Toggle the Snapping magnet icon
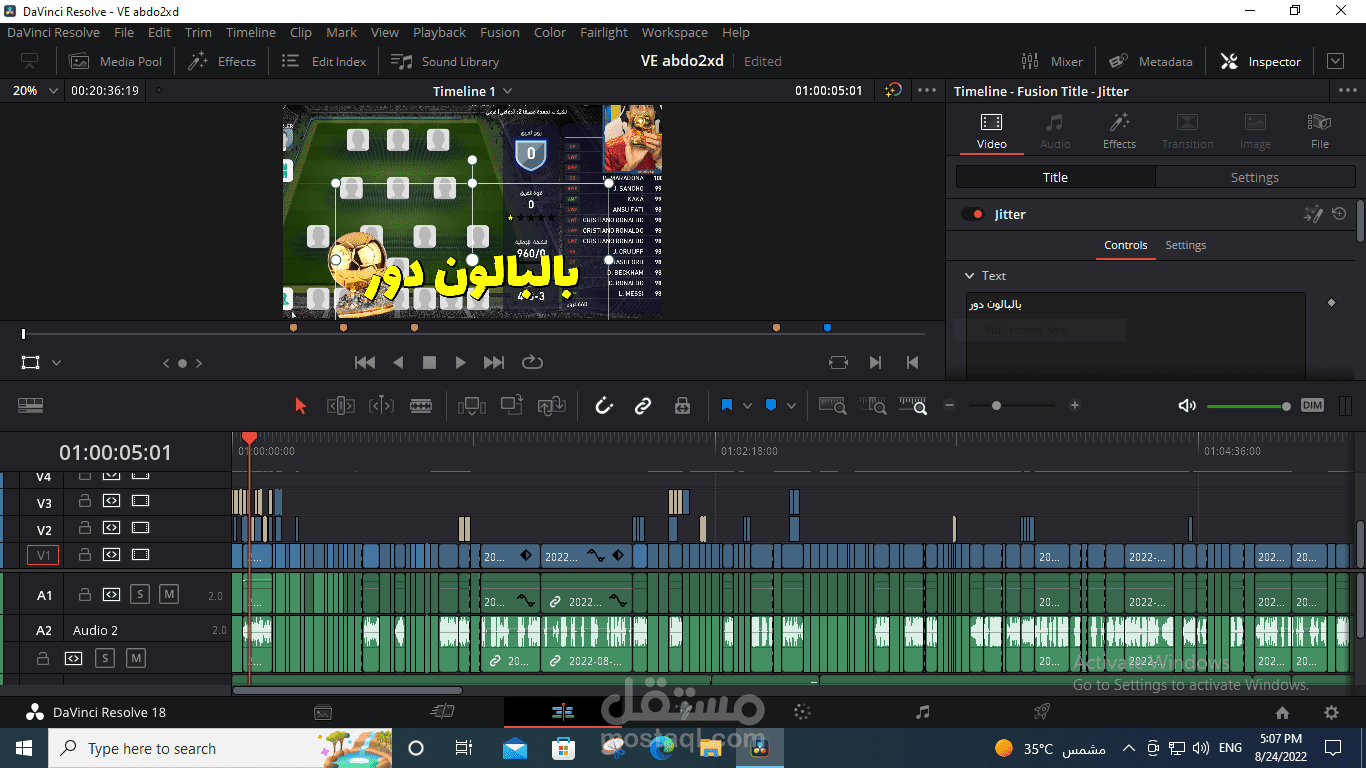 coord(604,405)
